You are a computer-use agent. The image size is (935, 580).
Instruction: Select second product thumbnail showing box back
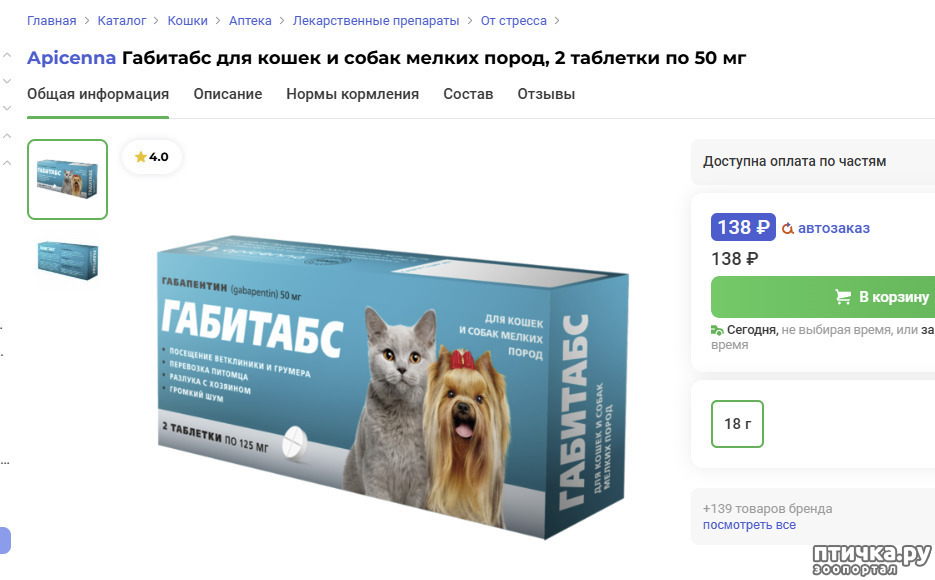pos(67,260)
